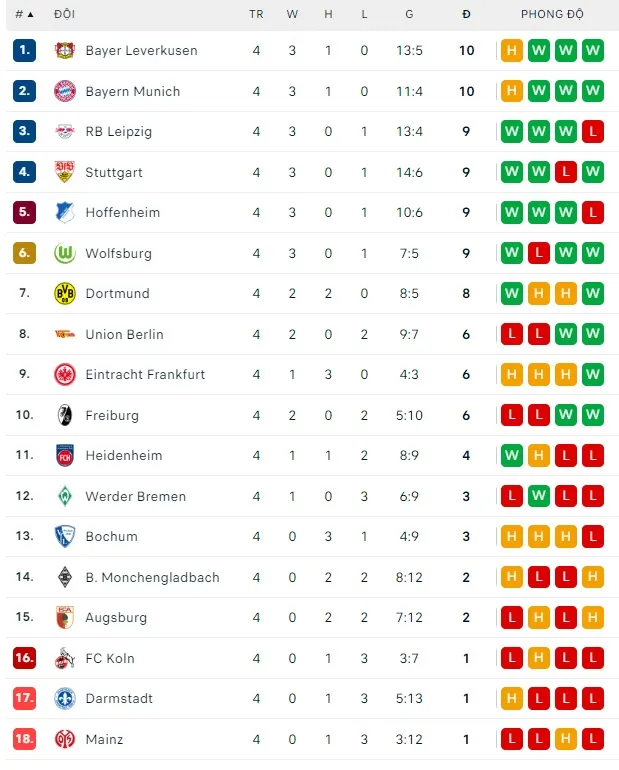
Task: Click the Bayern Munich team logo
Action: (x=65, y=91)
